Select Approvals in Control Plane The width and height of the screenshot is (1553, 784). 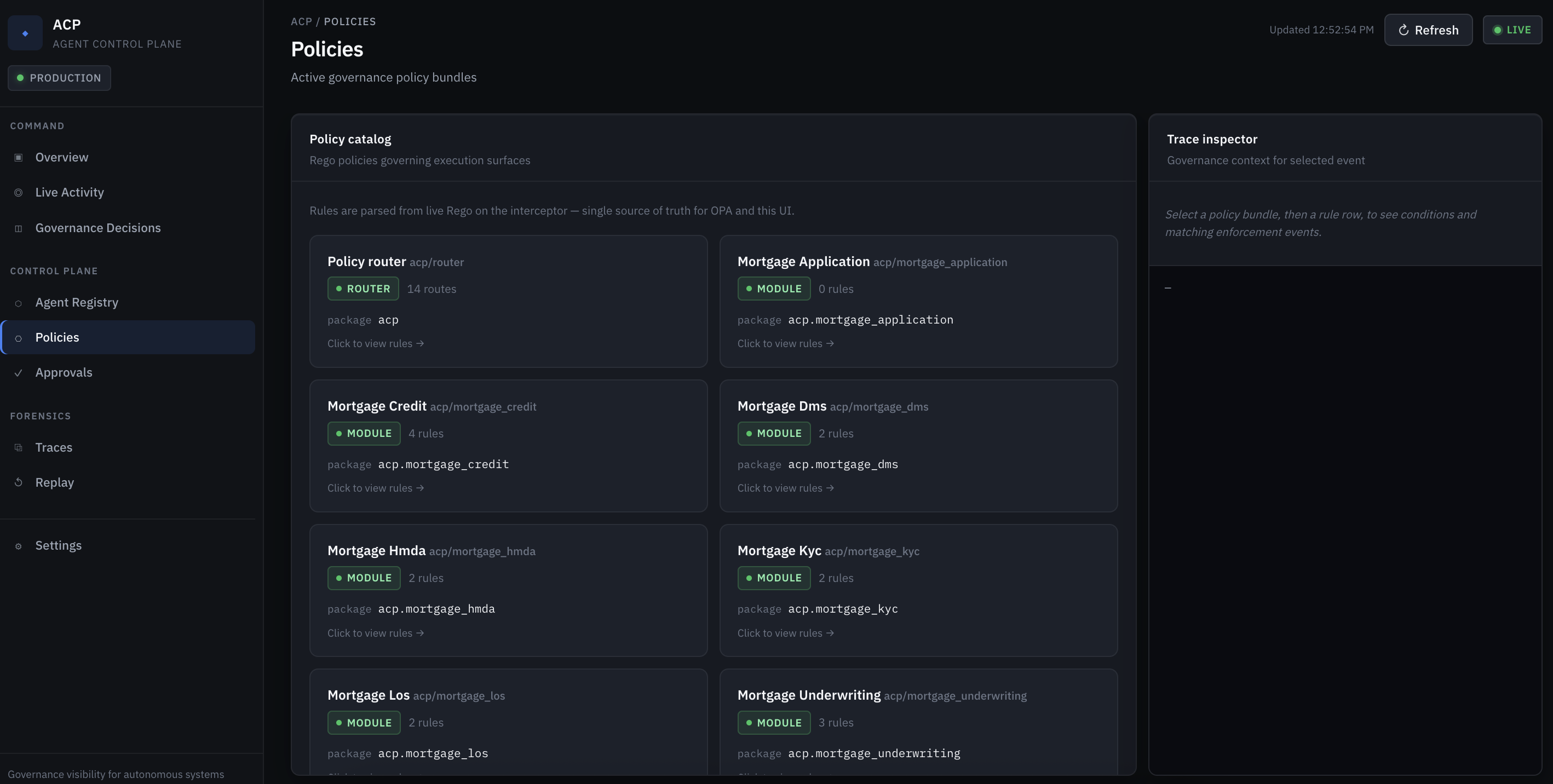pos(128,372)
